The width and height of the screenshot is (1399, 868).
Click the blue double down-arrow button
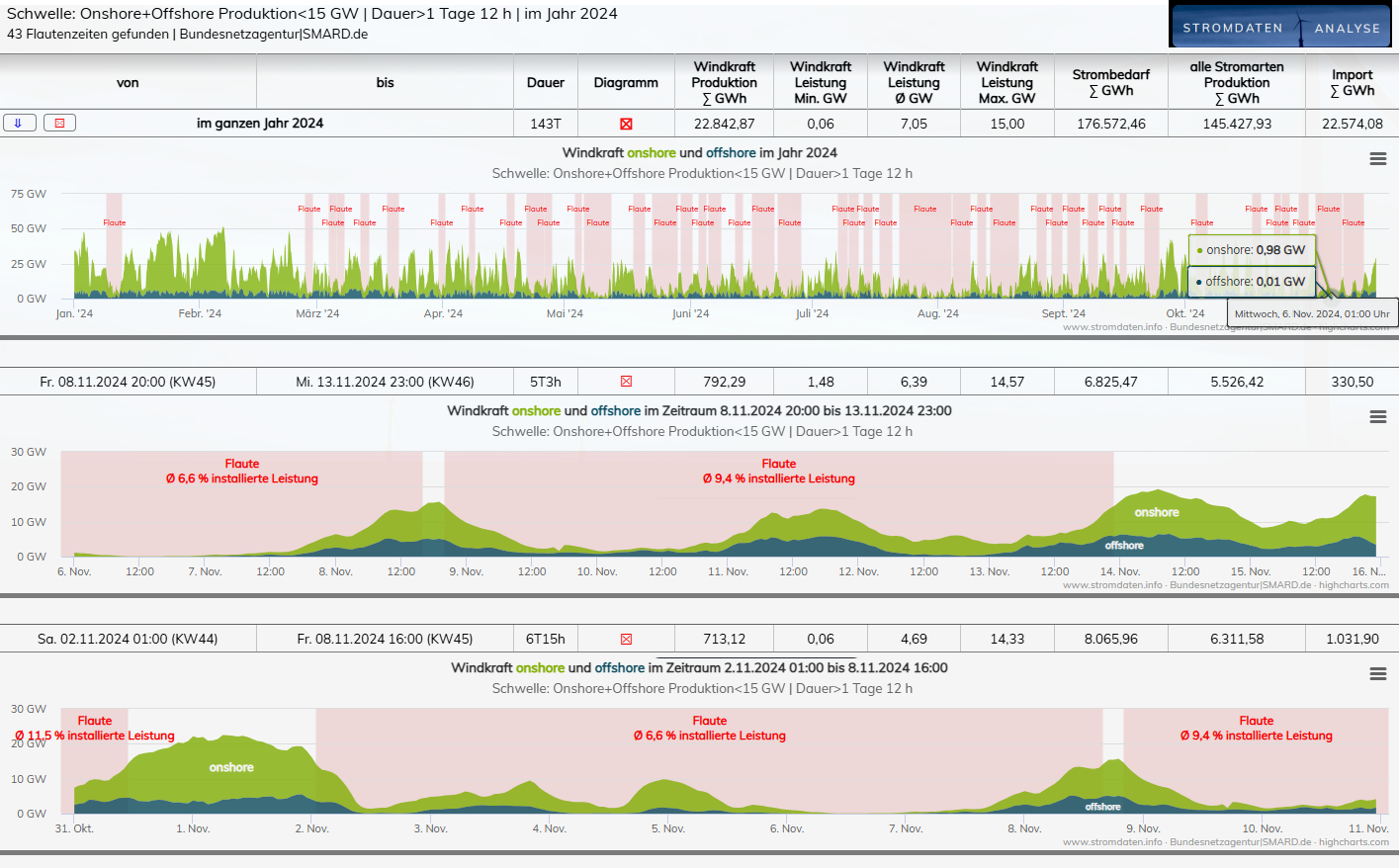point(20,124)
